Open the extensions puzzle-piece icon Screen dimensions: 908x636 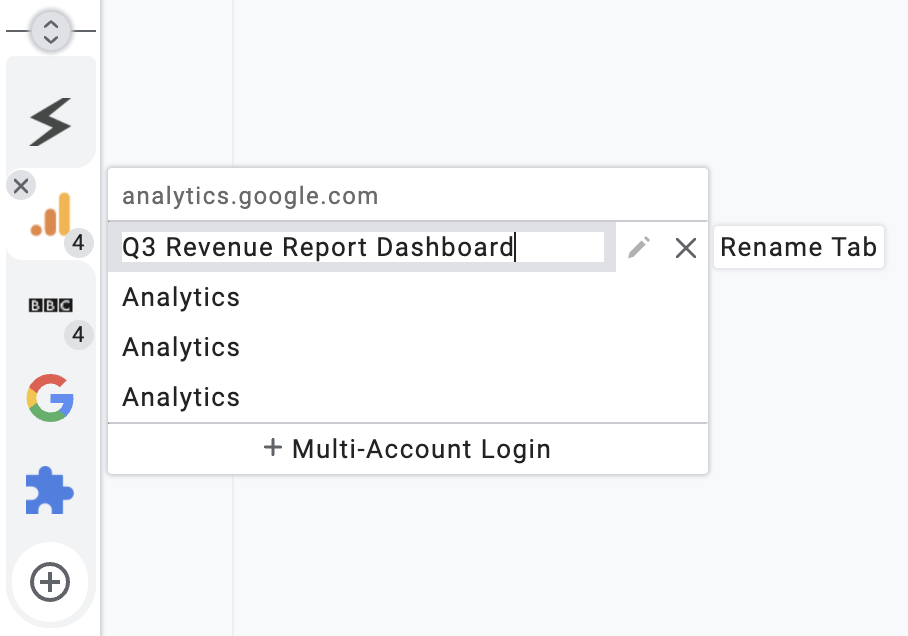click(x=50, y=490)
